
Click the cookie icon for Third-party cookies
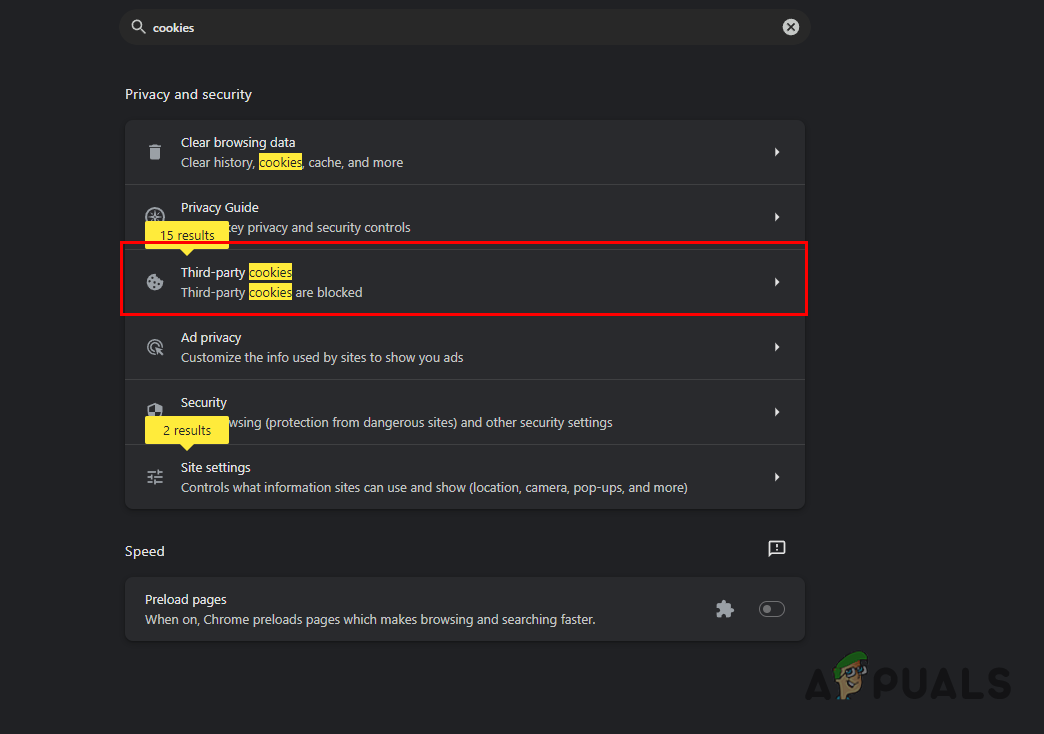tap(155, 282)
